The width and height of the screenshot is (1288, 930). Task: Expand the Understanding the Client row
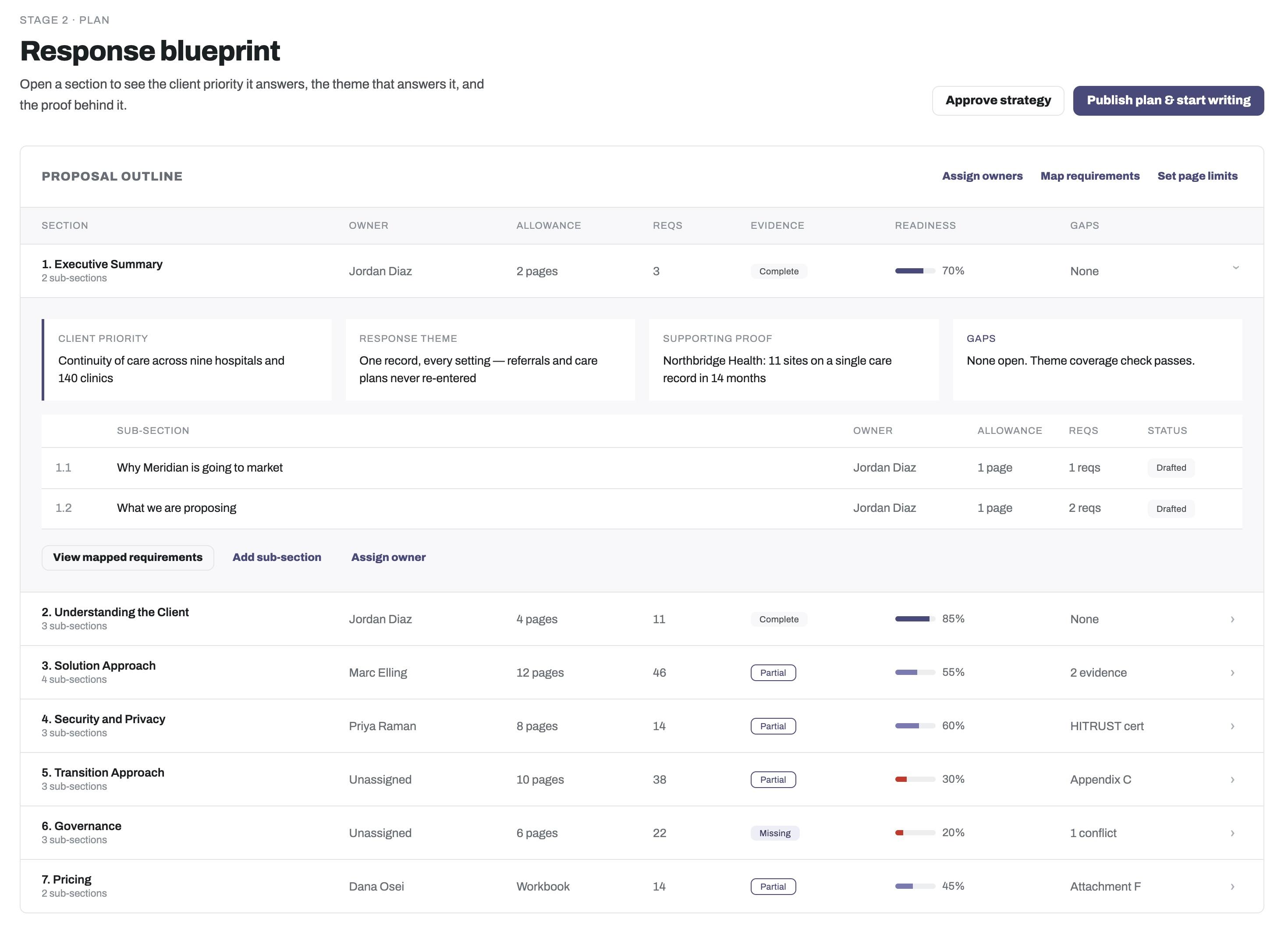pyautogui.click(x=642, y=619)
